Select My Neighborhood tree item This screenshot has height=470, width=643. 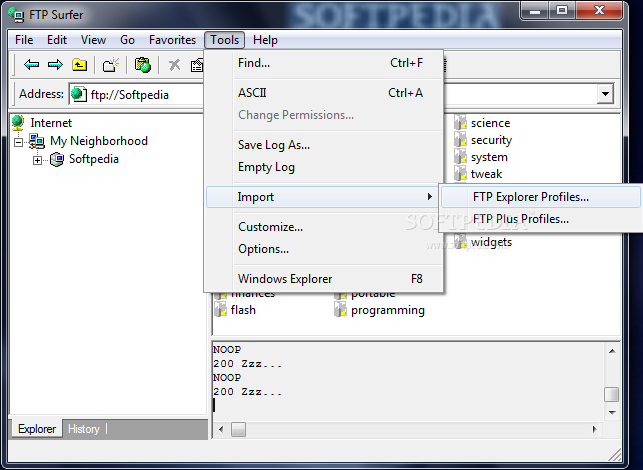[x=99, y=141]
